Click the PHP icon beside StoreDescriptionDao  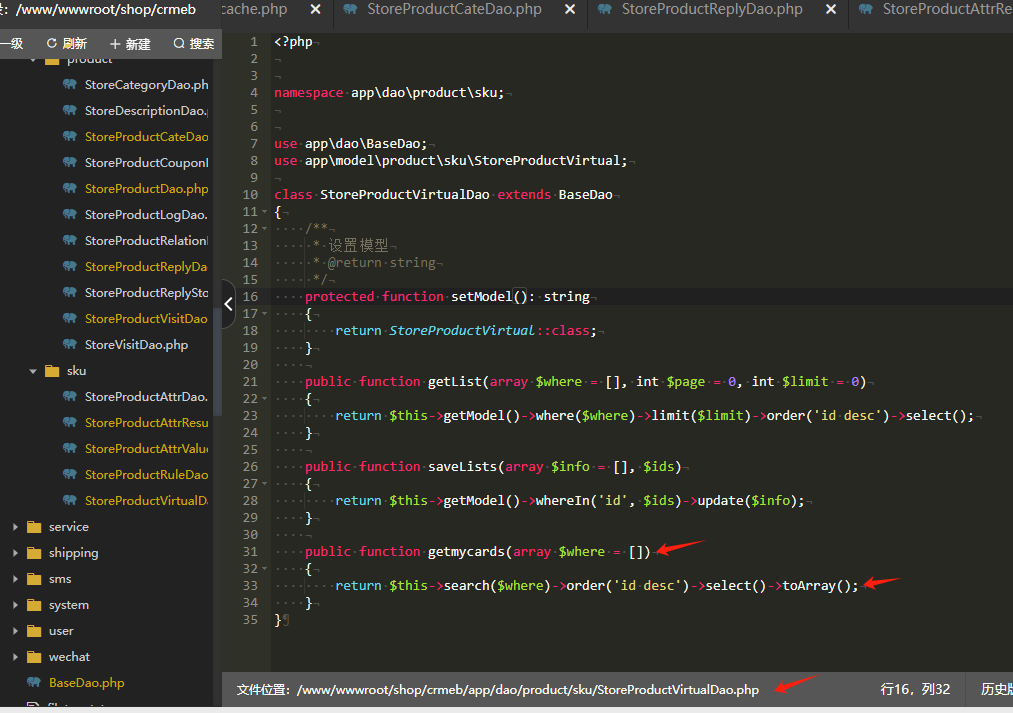point(70,110)
